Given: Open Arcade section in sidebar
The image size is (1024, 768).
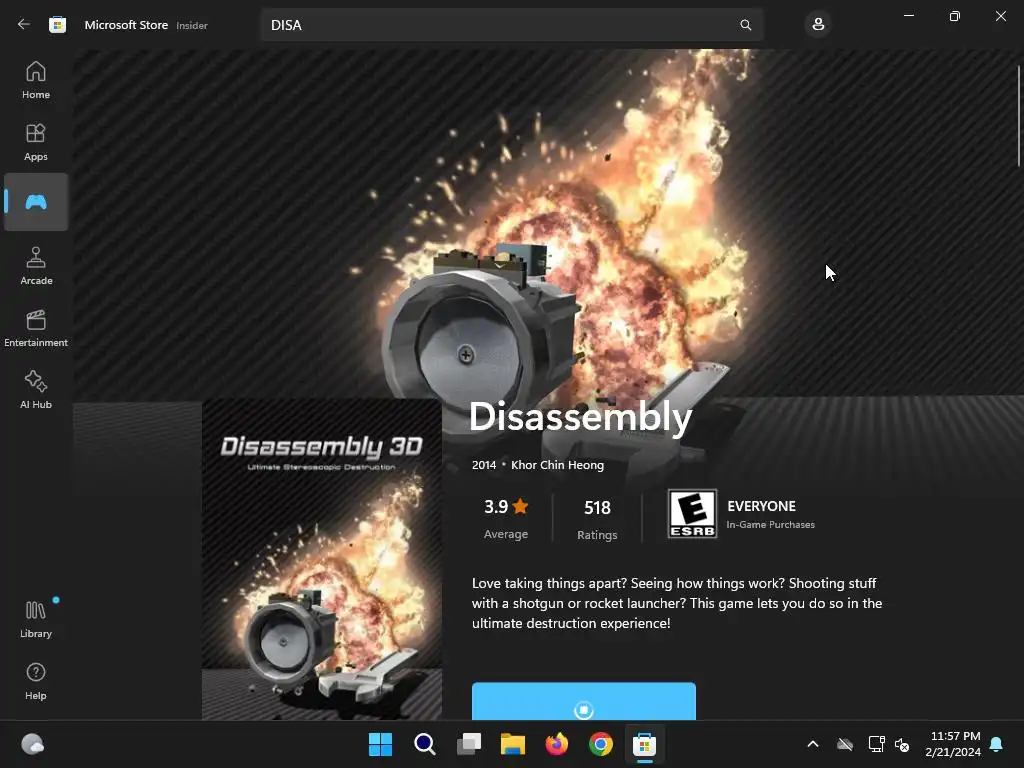Looking at the screenshot, I should click(x=36, y=266).
